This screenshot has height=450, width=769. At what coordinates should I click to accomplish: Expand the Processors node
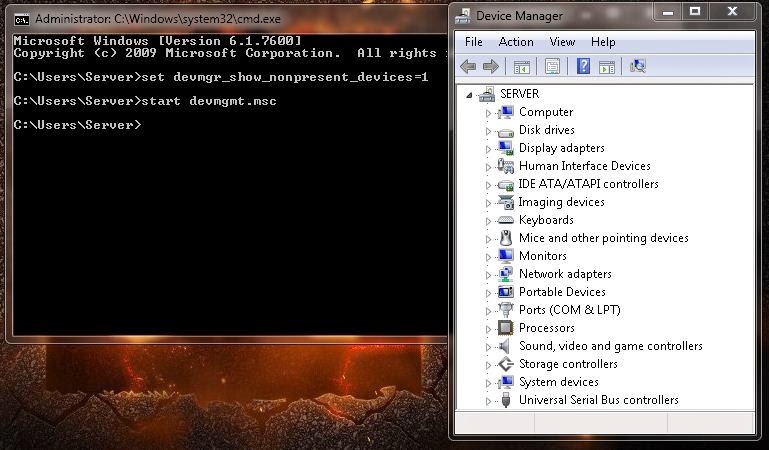[x=488, y=329]
